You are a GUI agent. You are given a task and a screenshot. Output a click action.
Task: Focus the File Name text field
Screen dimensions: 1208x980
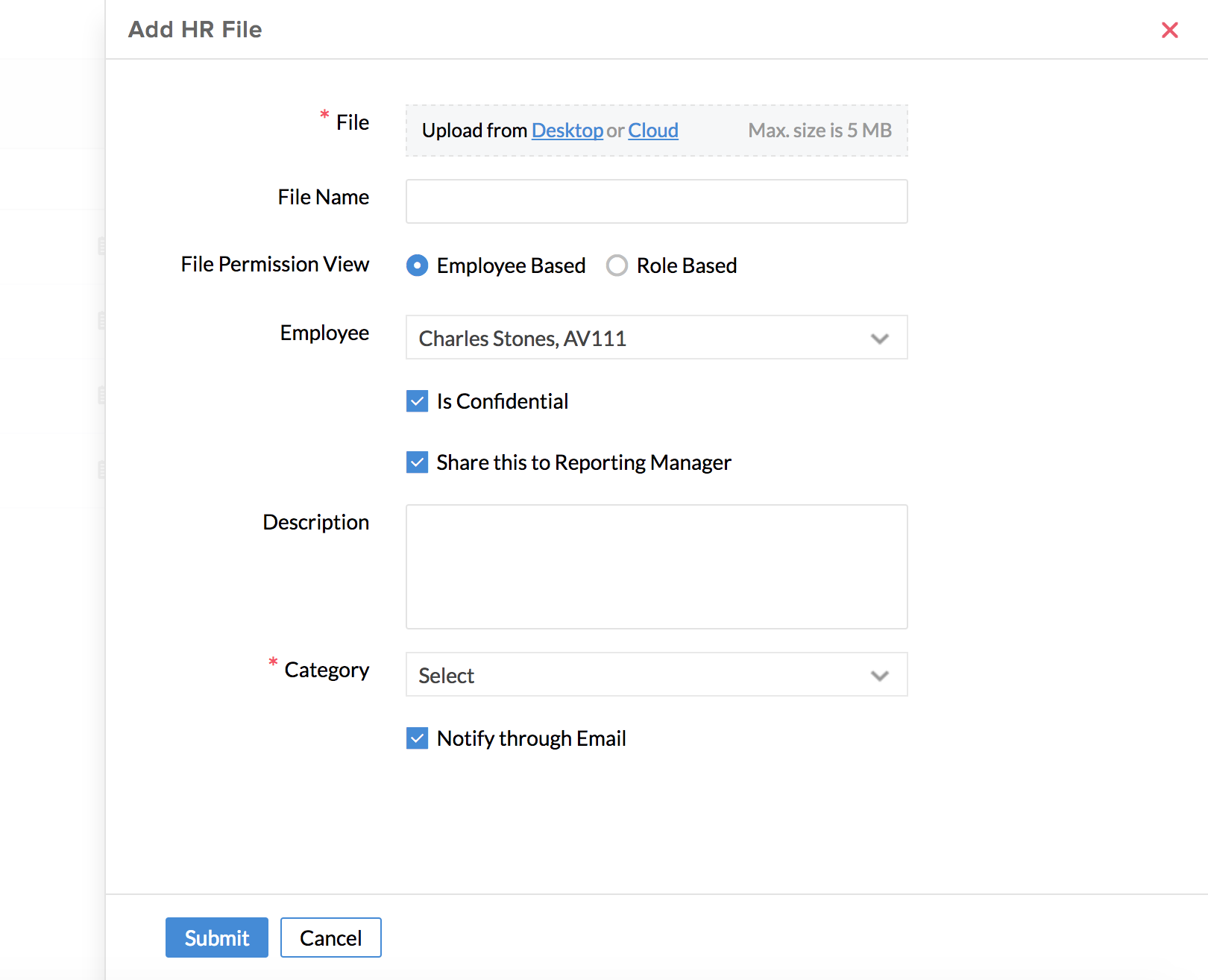(x=656, y=201)
